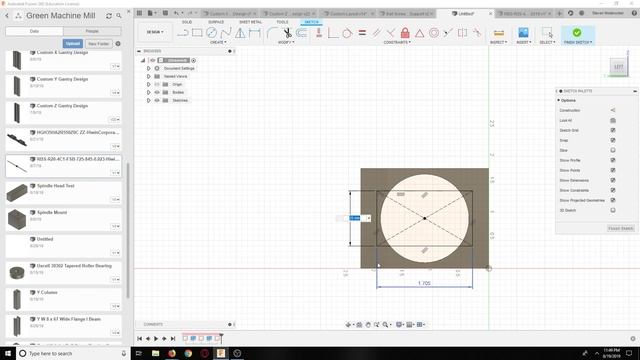This screenshot has height=360, width=640.
Task: Switch to the Sheet Metal tab
Action: coord(251,22)
